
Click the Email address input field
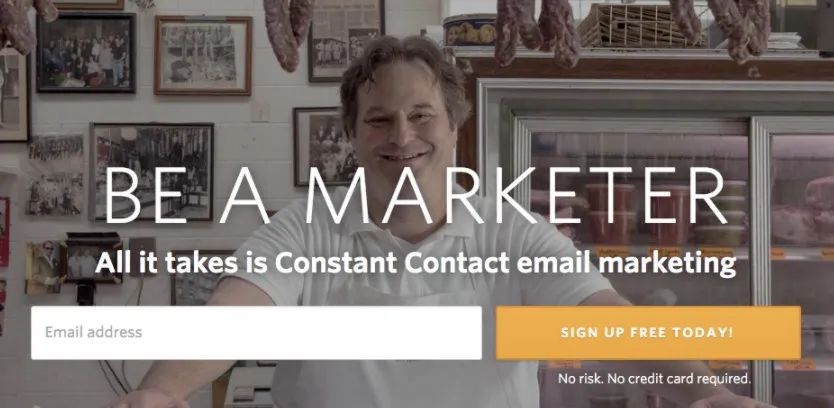(256, 332)
